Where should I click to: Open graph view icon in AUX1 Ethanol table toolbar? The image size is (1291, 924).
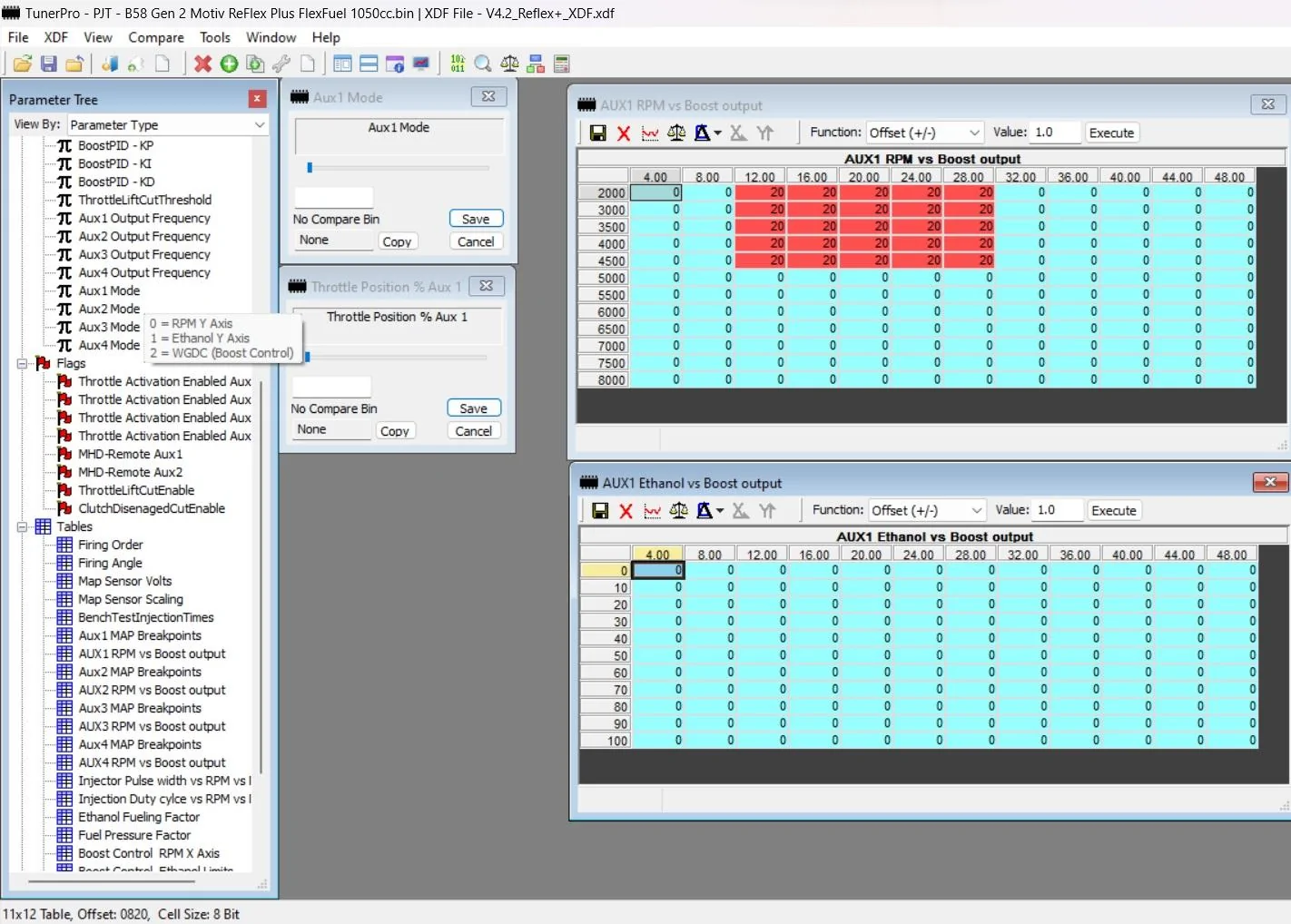point(652,511)
